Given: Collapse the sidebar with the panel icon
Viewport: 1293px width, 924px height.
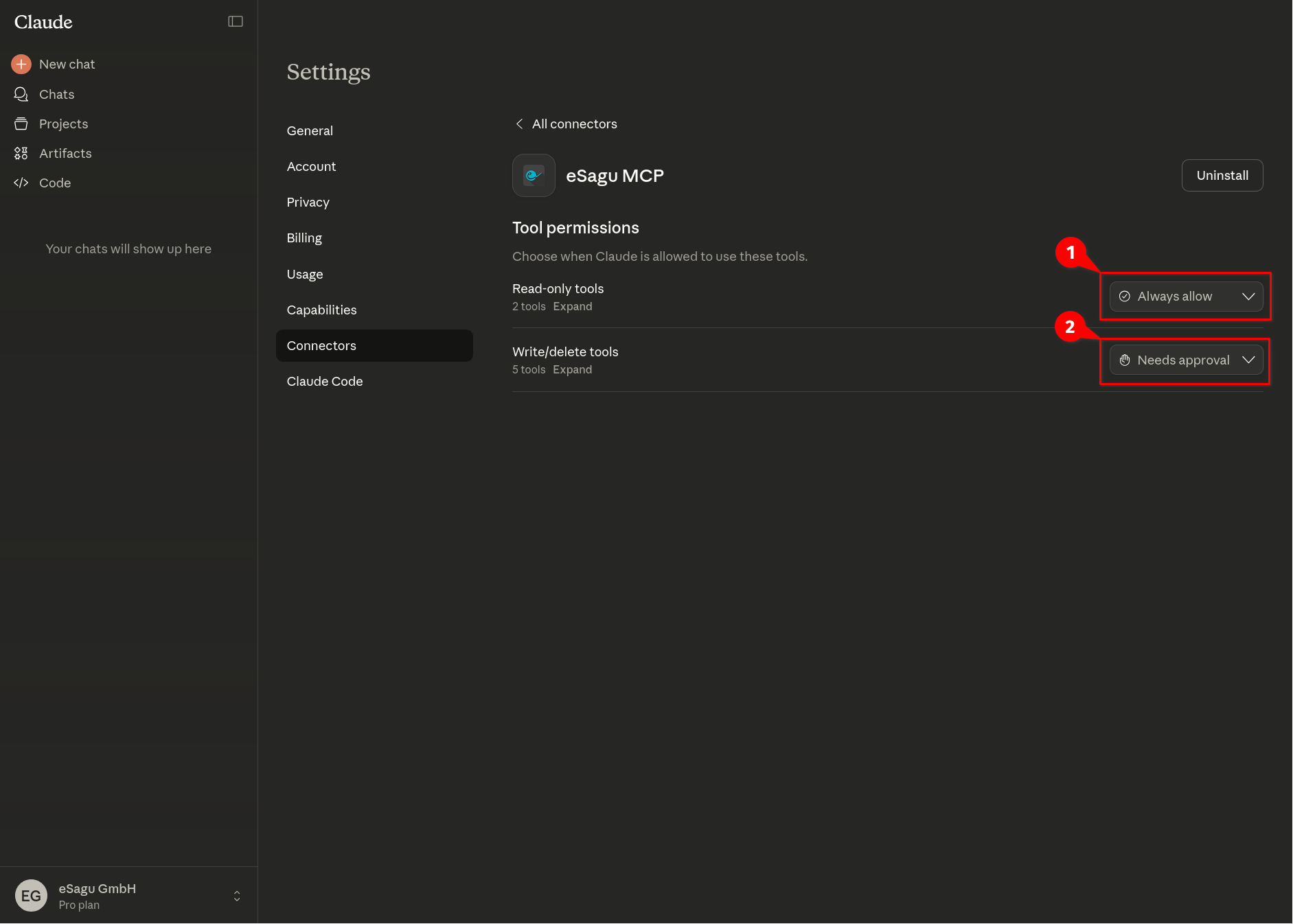Looking at the screenshot, I should pyautogui.click(x=236, y=22).
